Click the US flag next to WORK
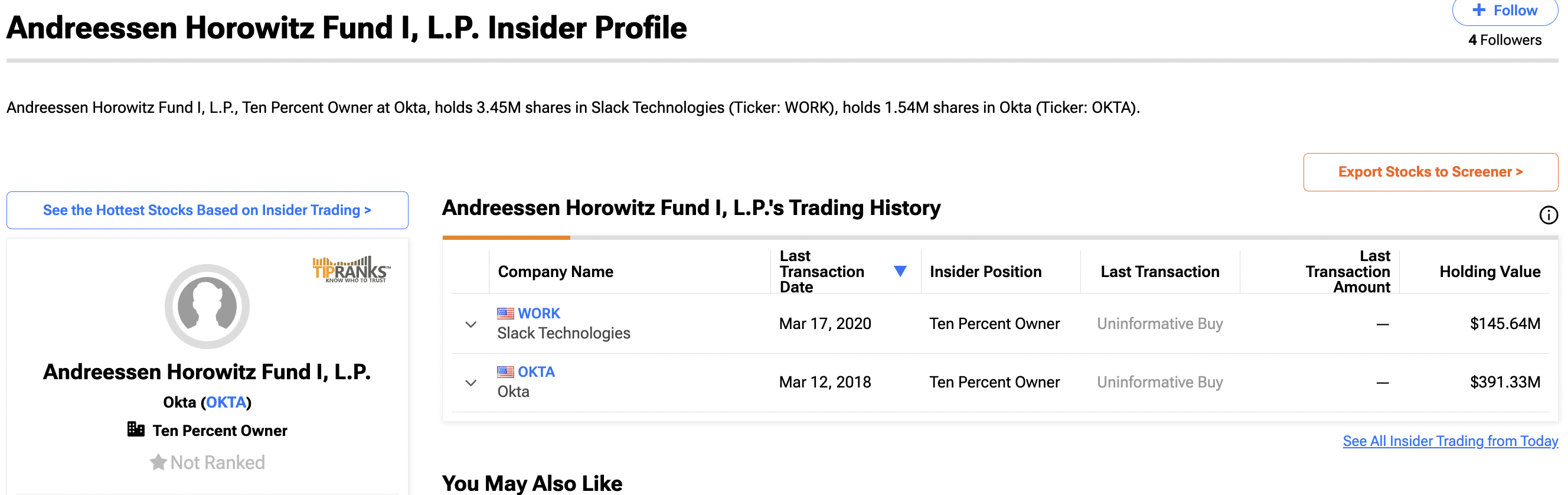The image size is (1568, 495). click(x=505, y=314)
